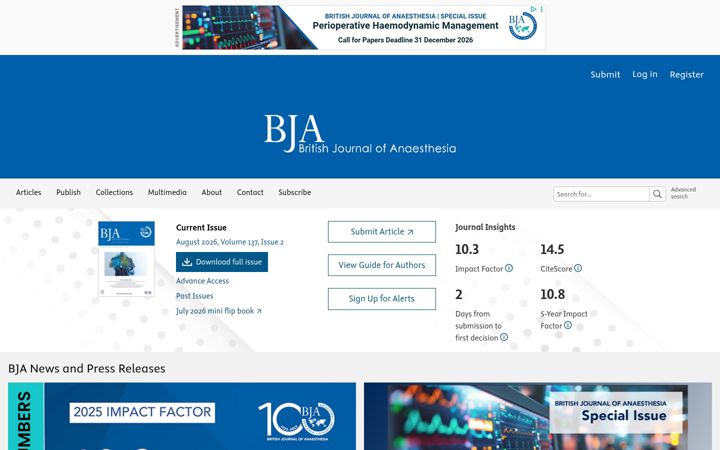Click the BJA News and Press Releases heading
Image resolution: width=720 pixels, height=450 pixels.
(x=87, y=368)
